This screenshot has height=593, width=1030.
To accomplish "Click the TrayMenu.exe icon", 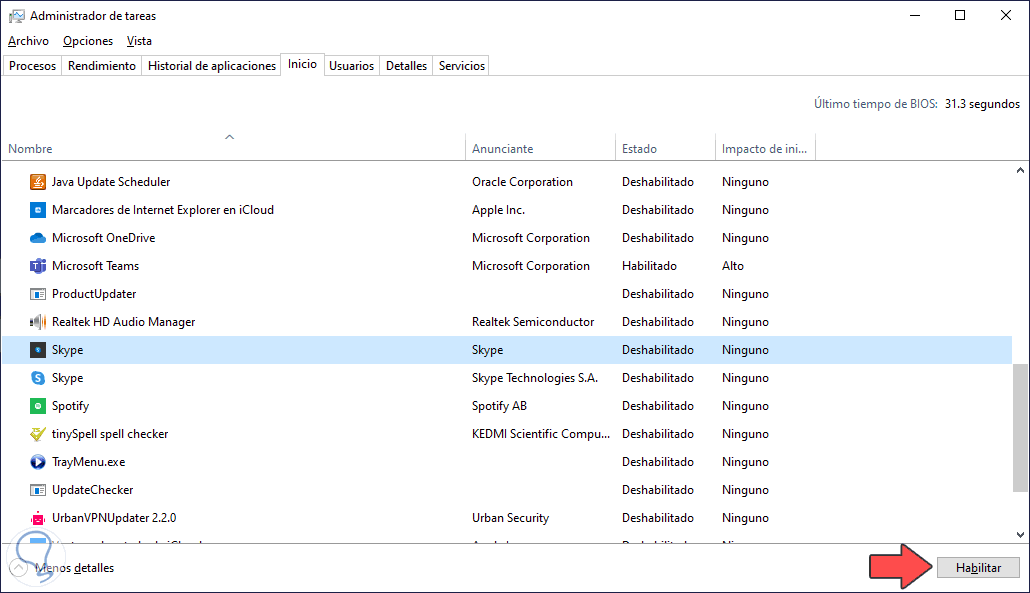I will [38, 462].
